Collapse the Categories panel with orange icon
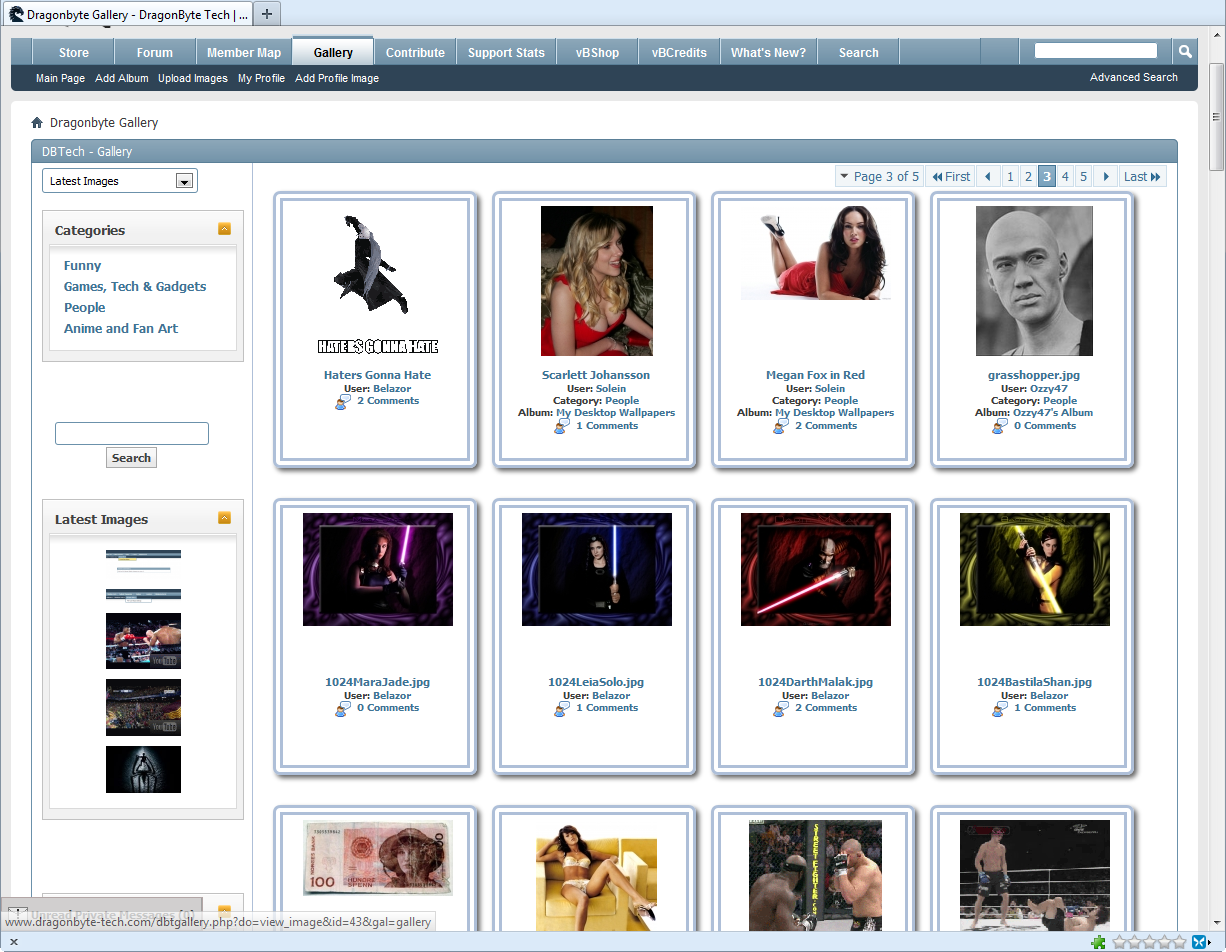 [224, 229]
